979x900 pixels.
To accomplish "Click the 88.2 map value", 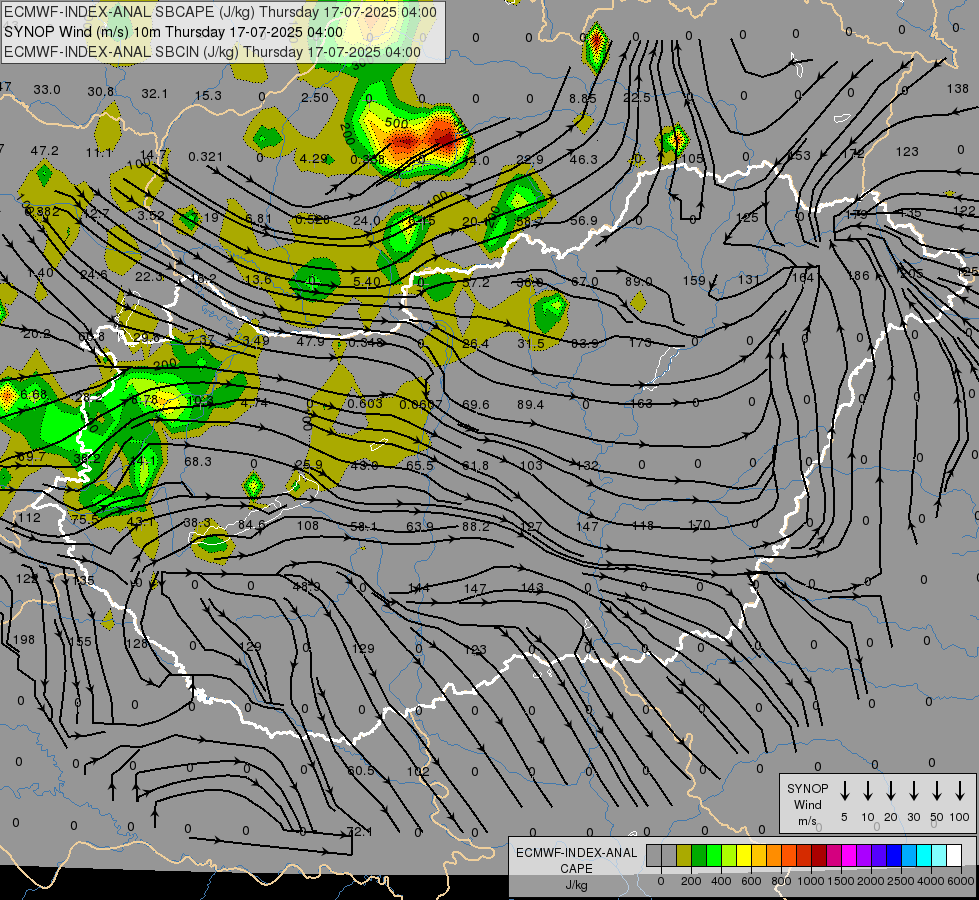I will pos(476,527).
